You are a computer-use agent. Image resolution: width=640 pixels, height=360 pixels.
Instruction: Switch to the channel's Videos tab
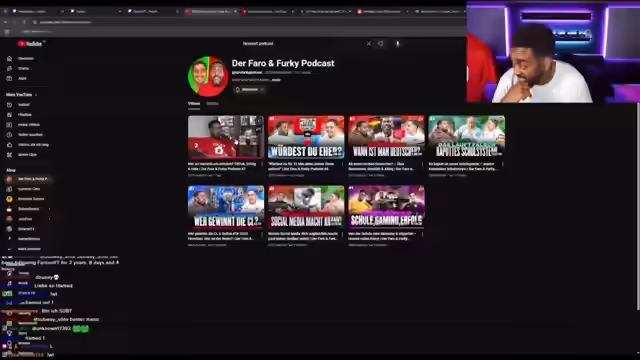click(x=194, y=104)
